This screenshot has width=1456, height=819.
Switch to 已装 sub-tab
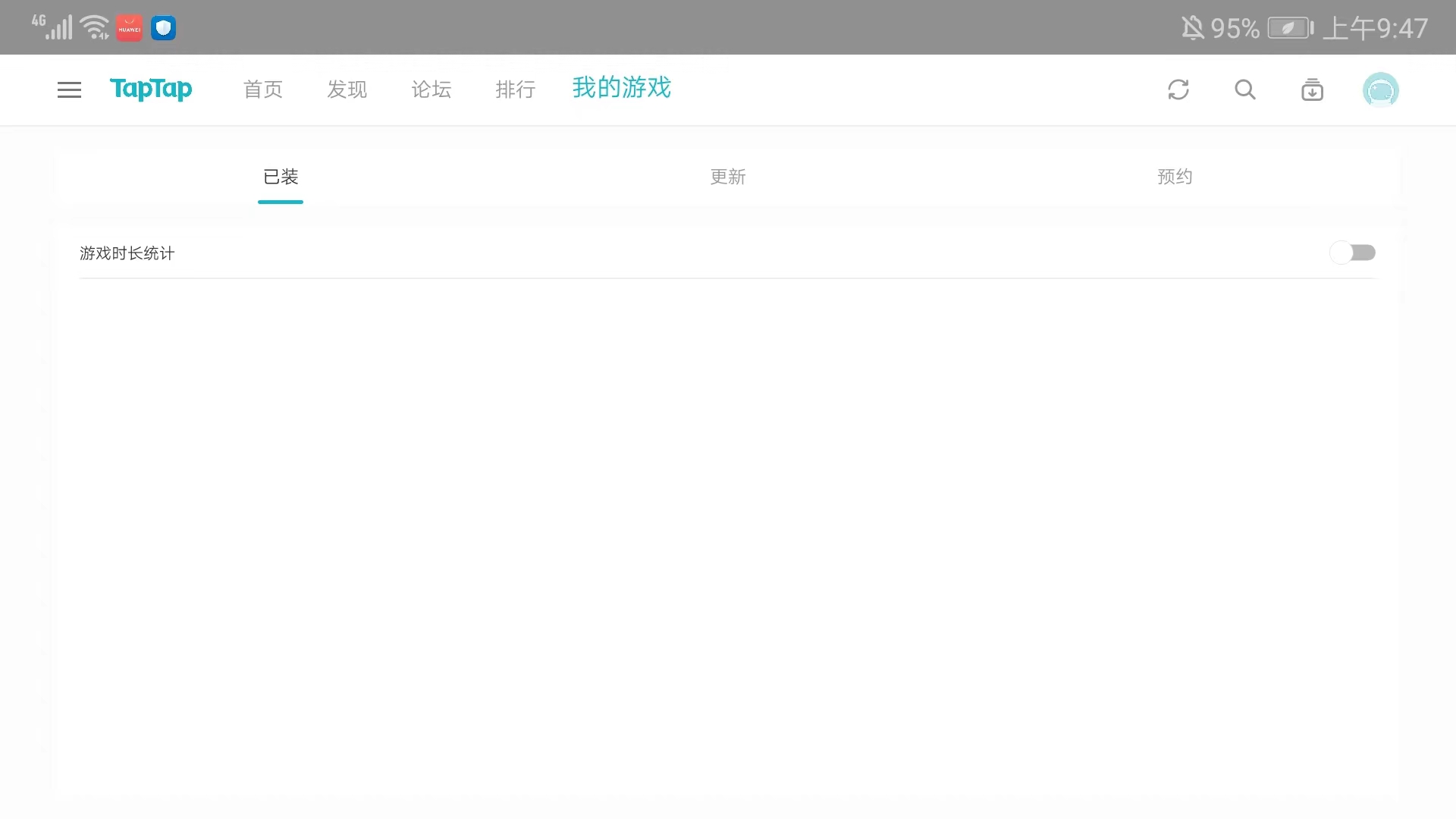(x=281, y=177)
